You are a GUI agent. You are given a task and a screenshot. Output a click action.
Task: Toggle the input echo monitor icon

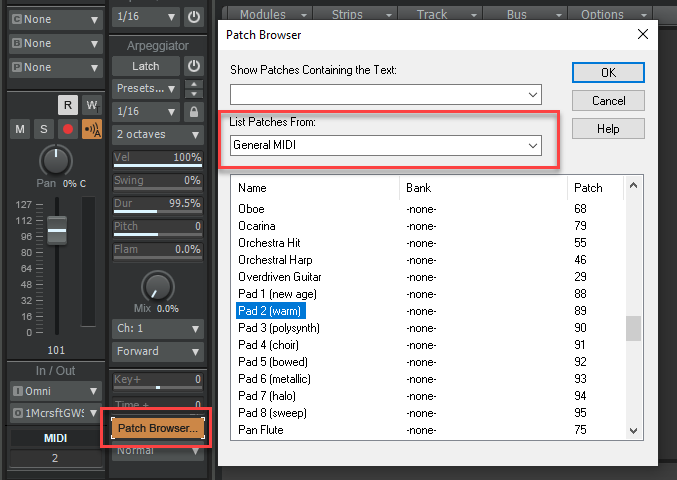(x=92, y=129)
